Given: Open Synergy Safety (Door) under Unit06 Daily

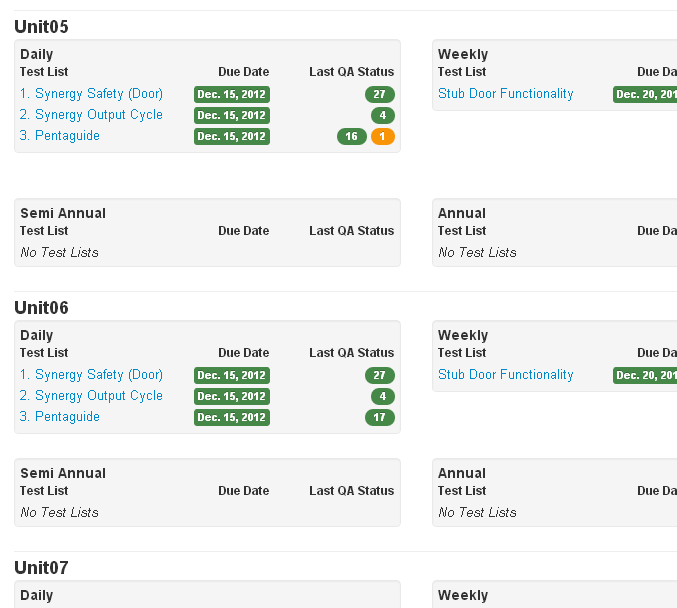Looking at the screenshot, I should point(98,375).
